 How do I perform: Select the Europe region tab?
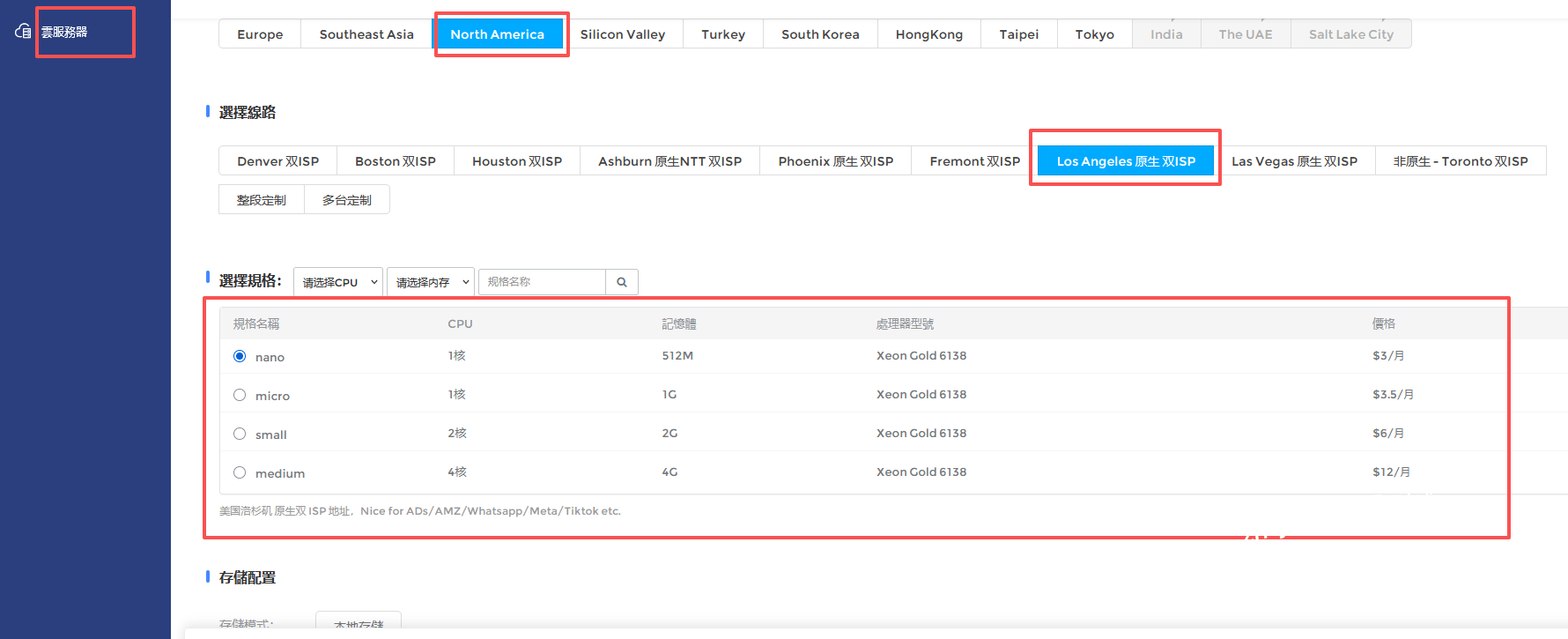(x=260, y=34)
